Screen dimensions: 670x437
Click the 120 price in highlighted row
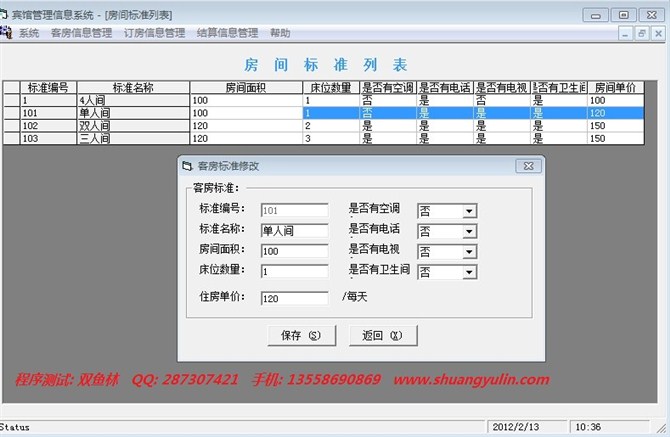pyautogui.click(x=616, y=113)
